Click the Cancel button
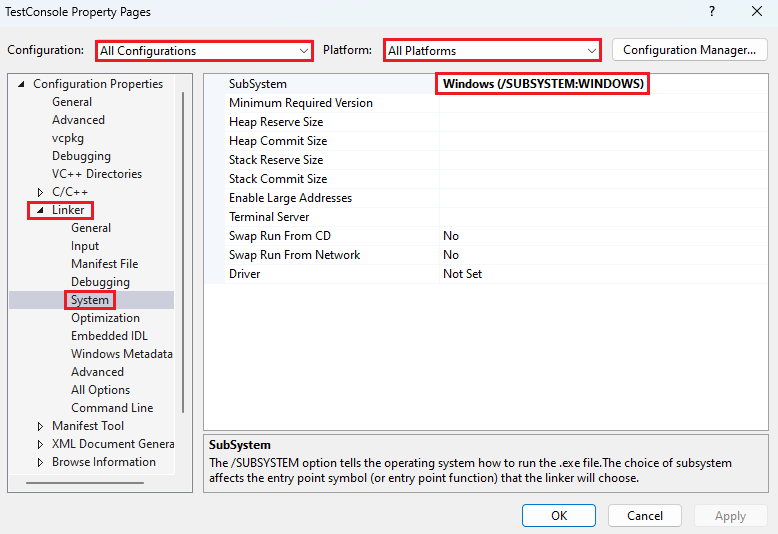This screenshot has width=778, height=534. tap(645, 516)
